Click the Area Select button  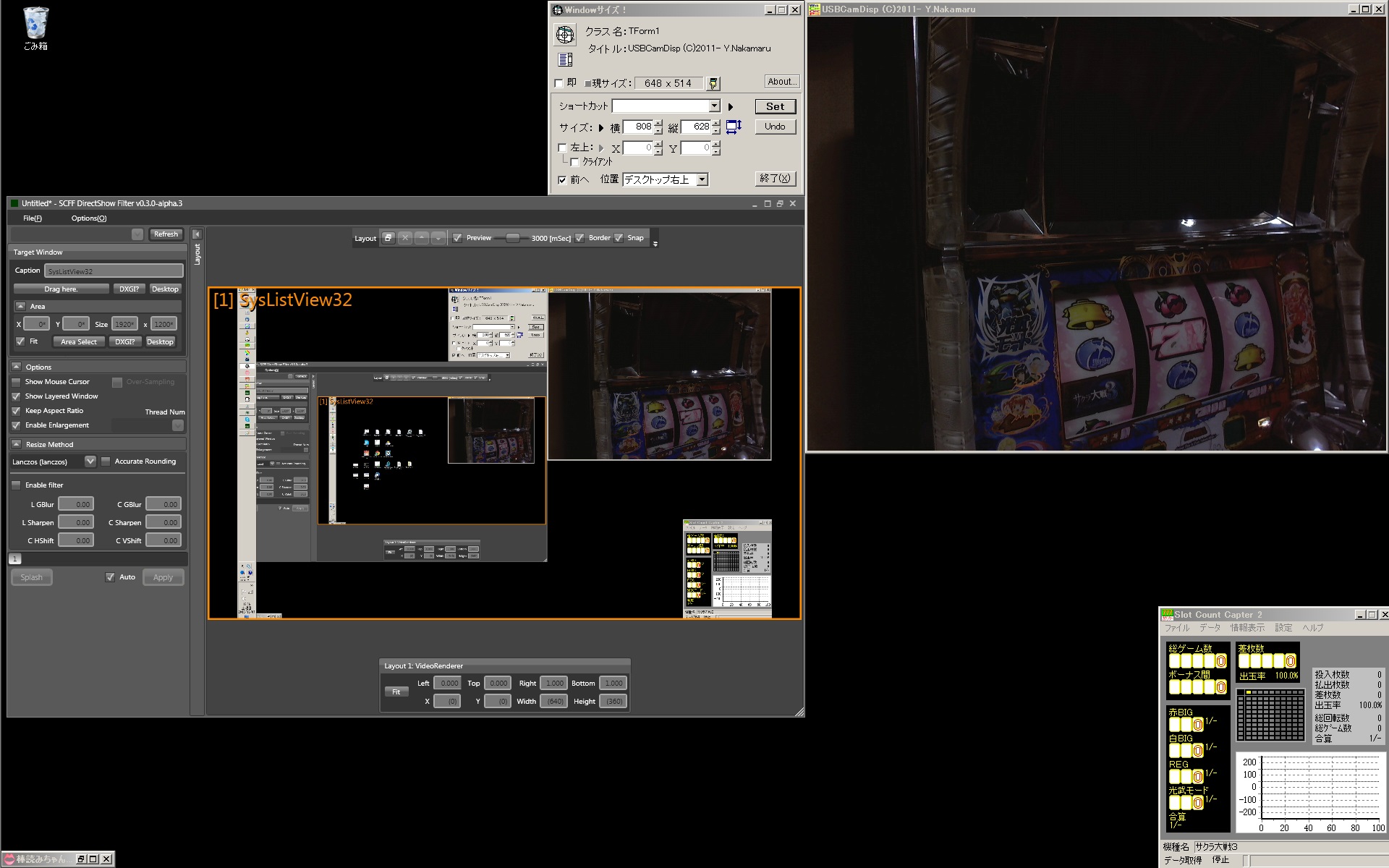(x=79, y=341)
